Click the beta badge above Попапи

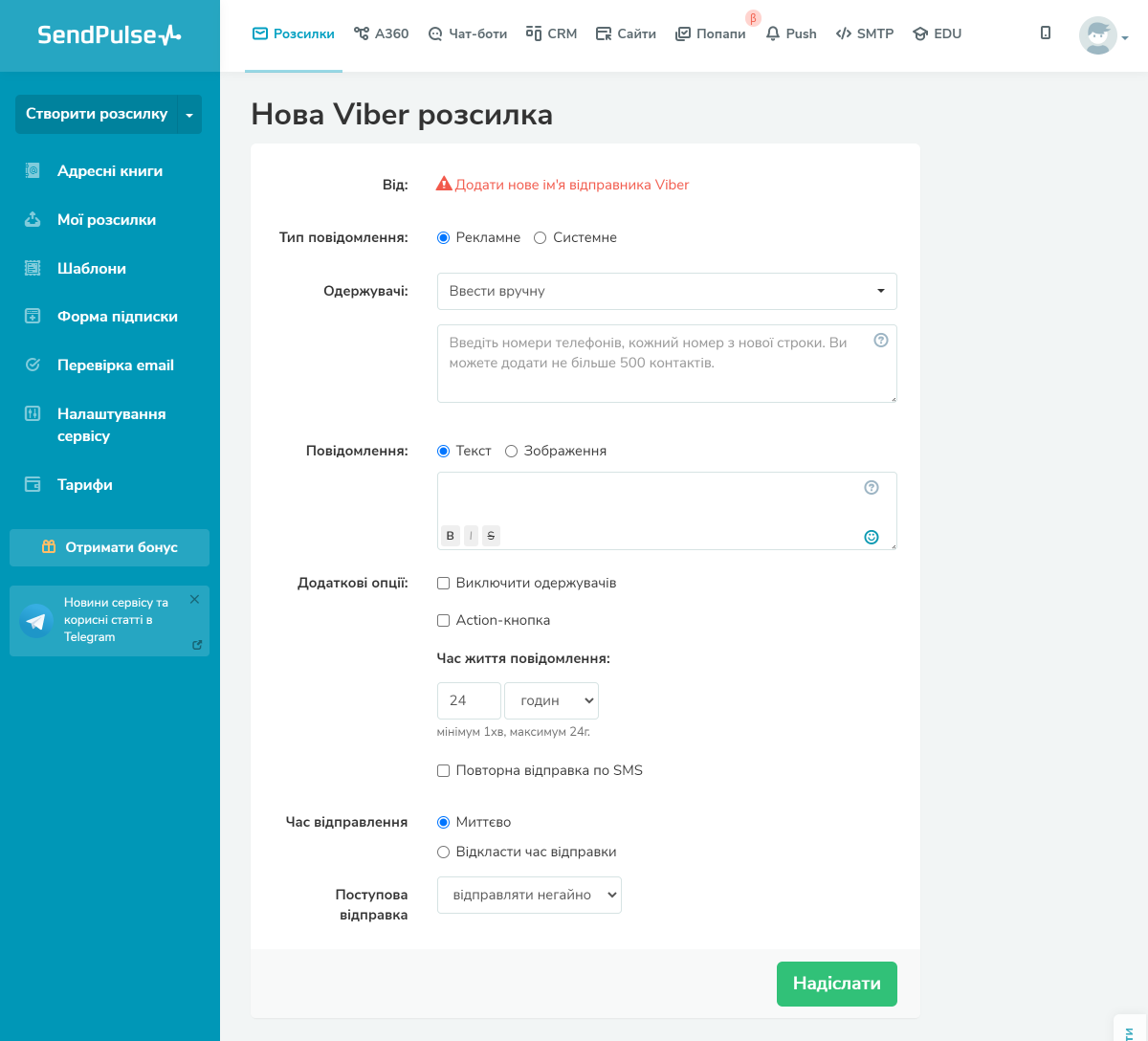point(753,18)
